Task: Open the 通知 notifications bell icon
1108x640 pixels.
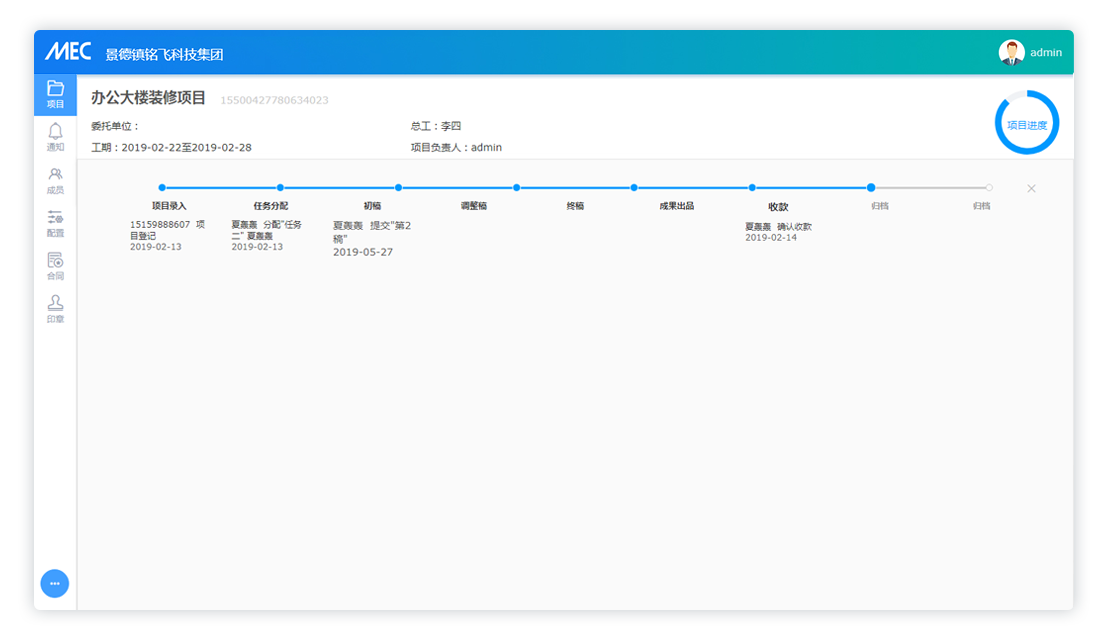Action: [x=55, y=137]
